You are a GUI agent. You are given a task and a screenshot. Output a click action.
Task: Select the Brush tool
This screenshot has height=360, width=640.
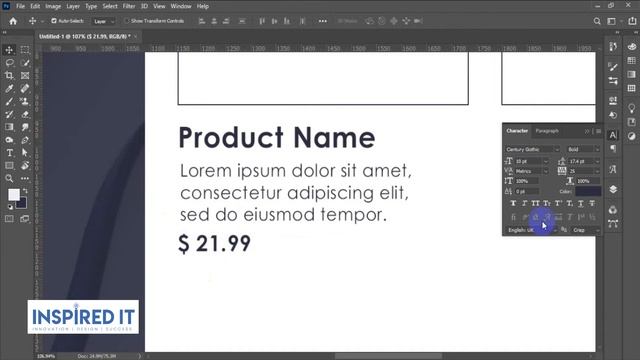(x=9, y=101)
